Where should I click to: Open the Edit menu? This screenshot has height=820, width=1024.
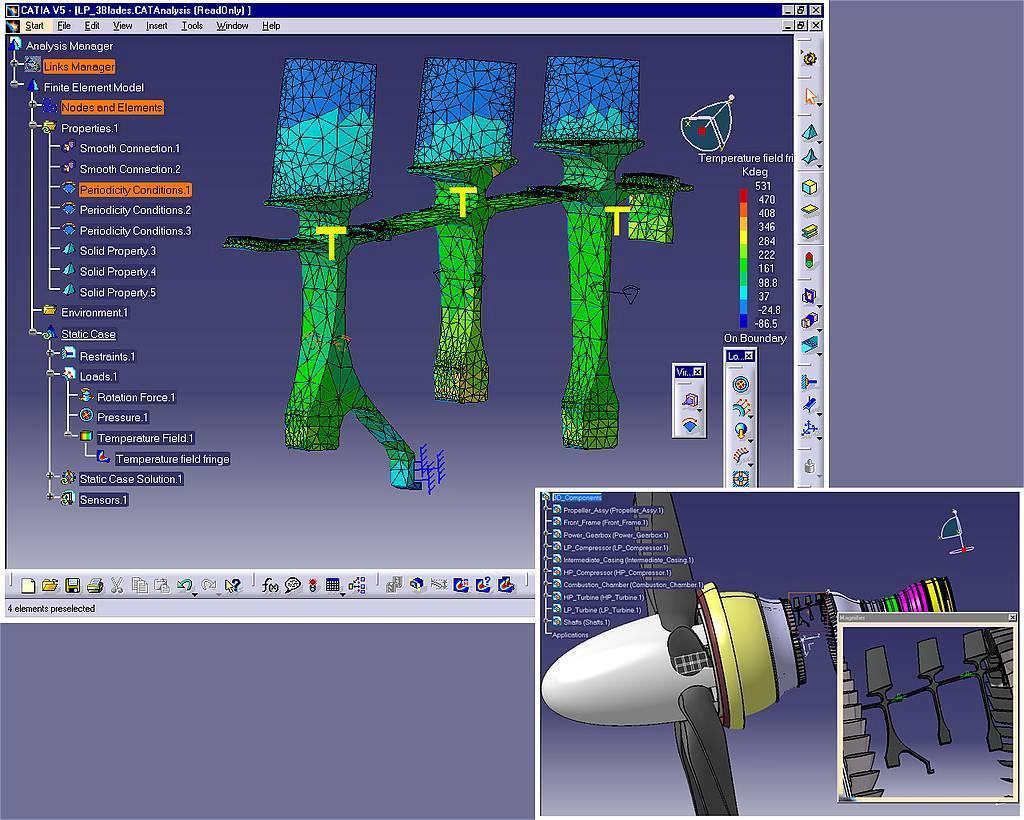click(x=92, y=25)
